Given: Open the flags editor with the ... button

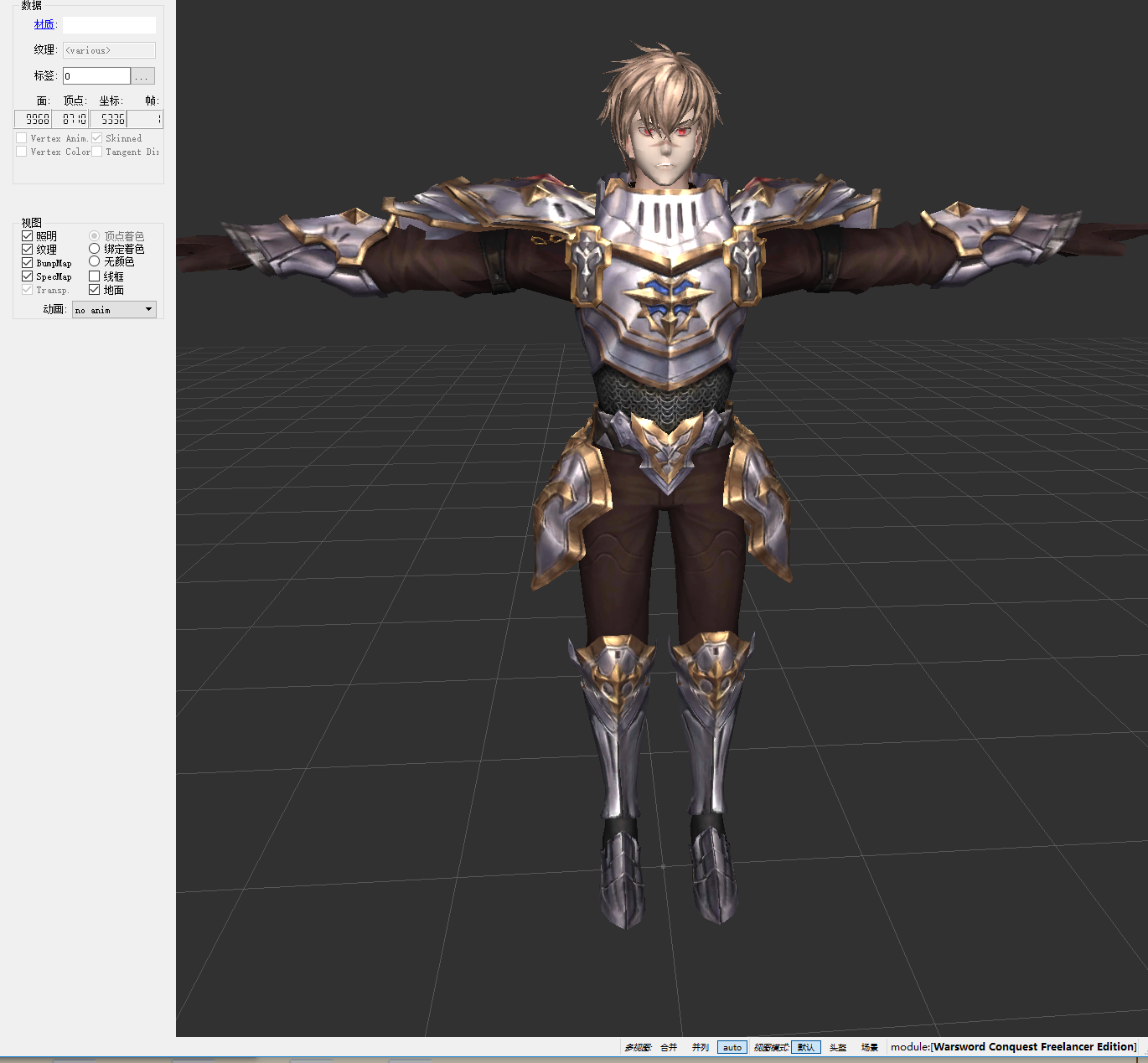Looking at the screenshot, I should 143,75.
